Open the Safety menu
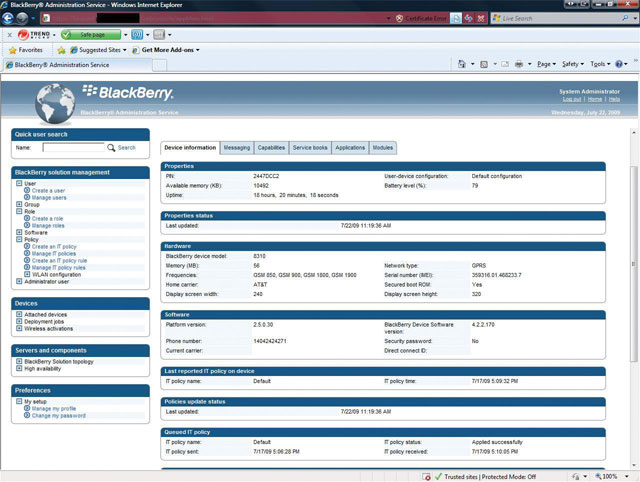 573,64
